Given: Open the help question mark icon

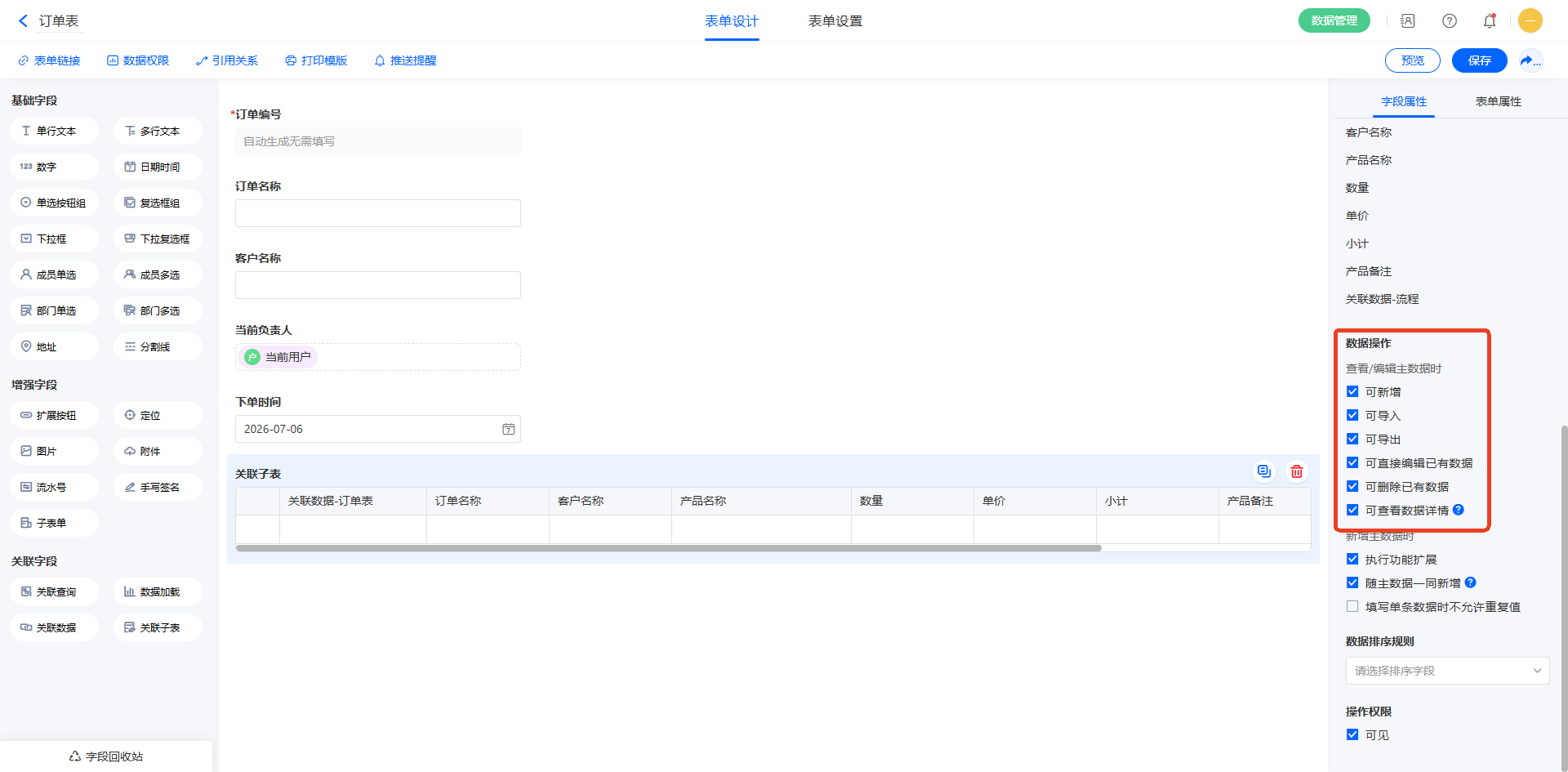Looking at the screenshot, I should point(1450,21).
